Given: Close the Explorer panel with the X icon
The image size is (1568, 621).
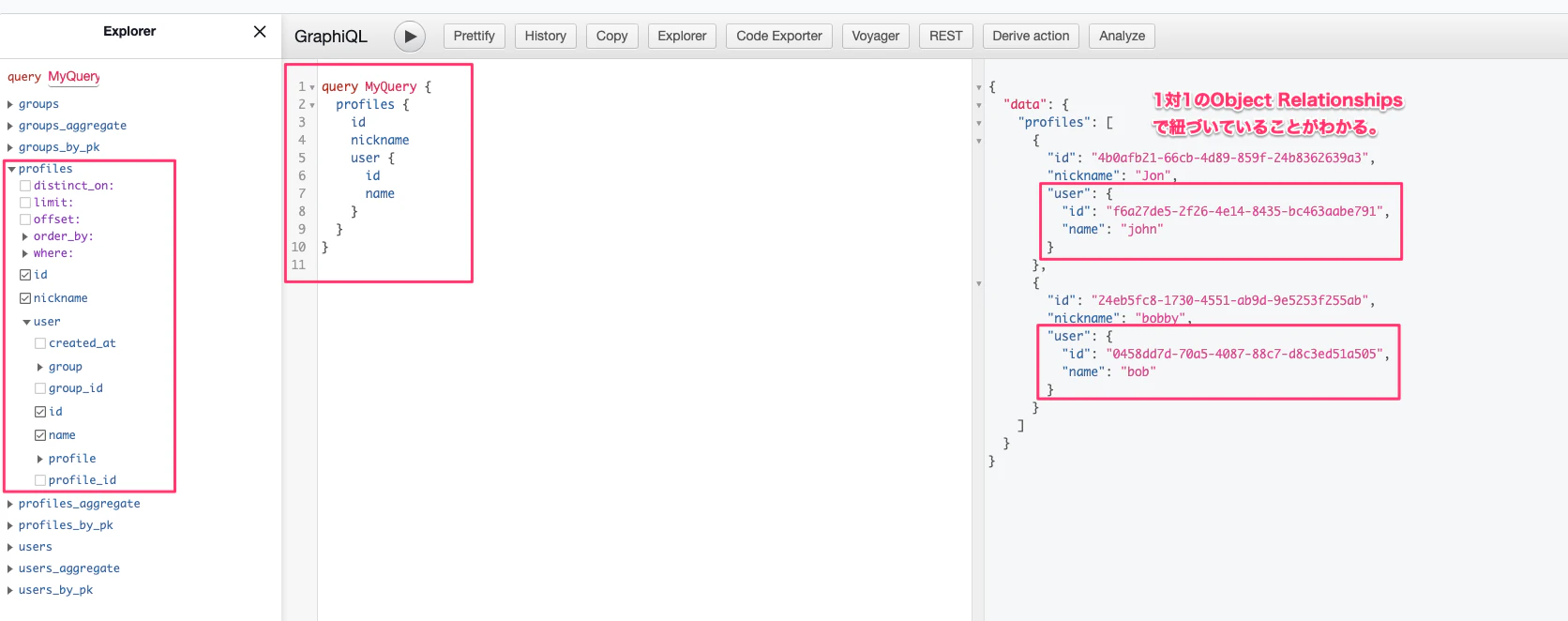Looking at the screenshot, I should tap(260, 32).
